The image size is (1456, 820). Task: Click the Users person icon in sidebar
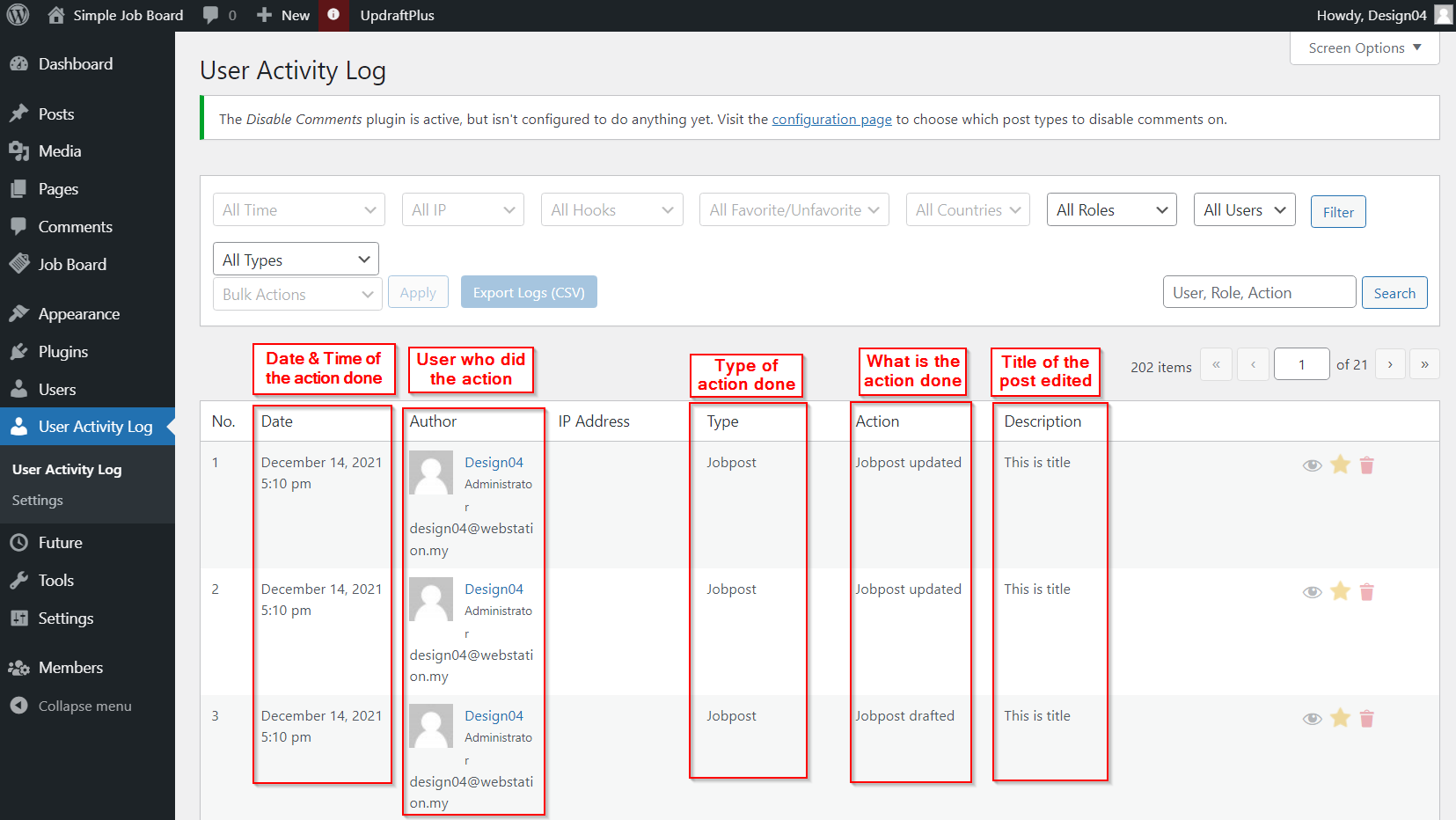(x=19, y=389)
